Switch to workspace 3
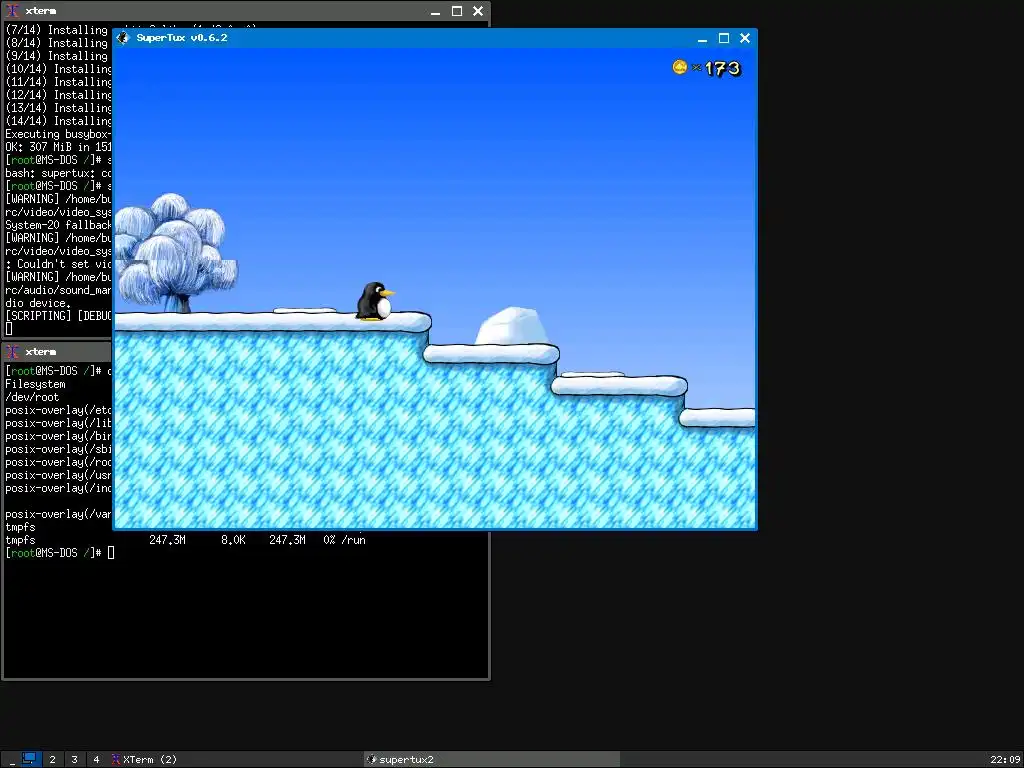This screenshot has height=768, width=1024. [x=74, y=760]
